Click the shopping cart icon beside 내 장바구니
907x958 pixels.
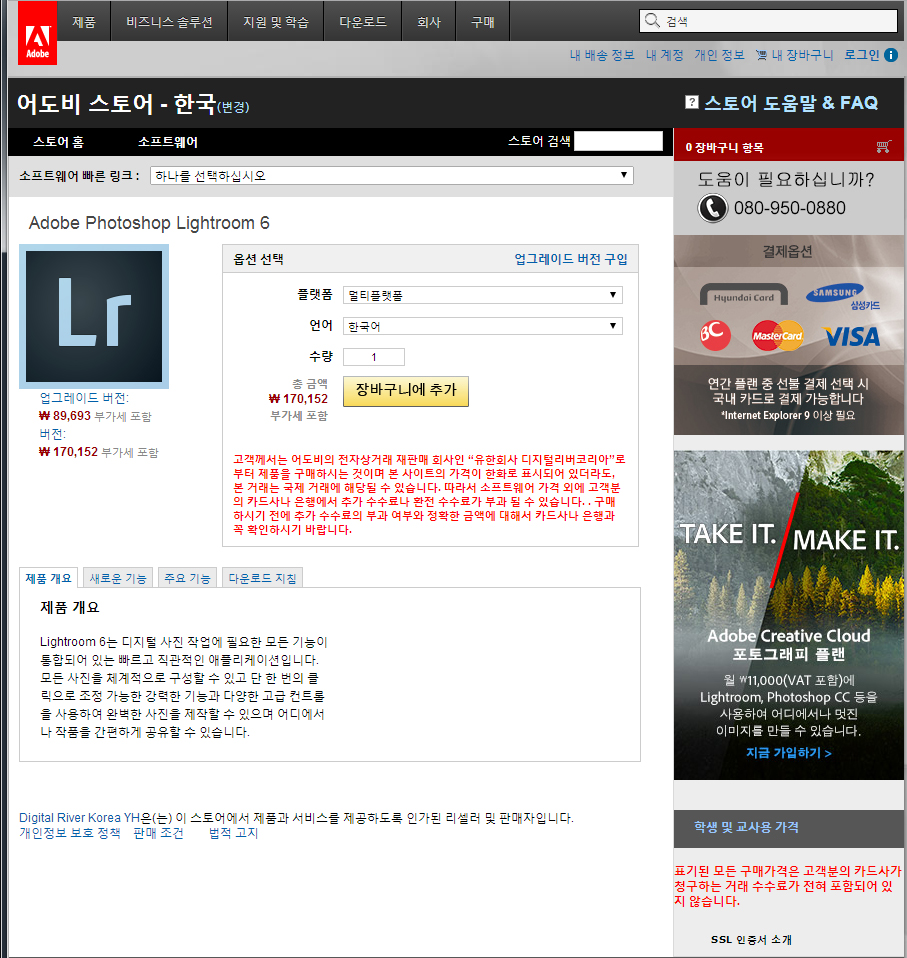[x=761, y=55]
